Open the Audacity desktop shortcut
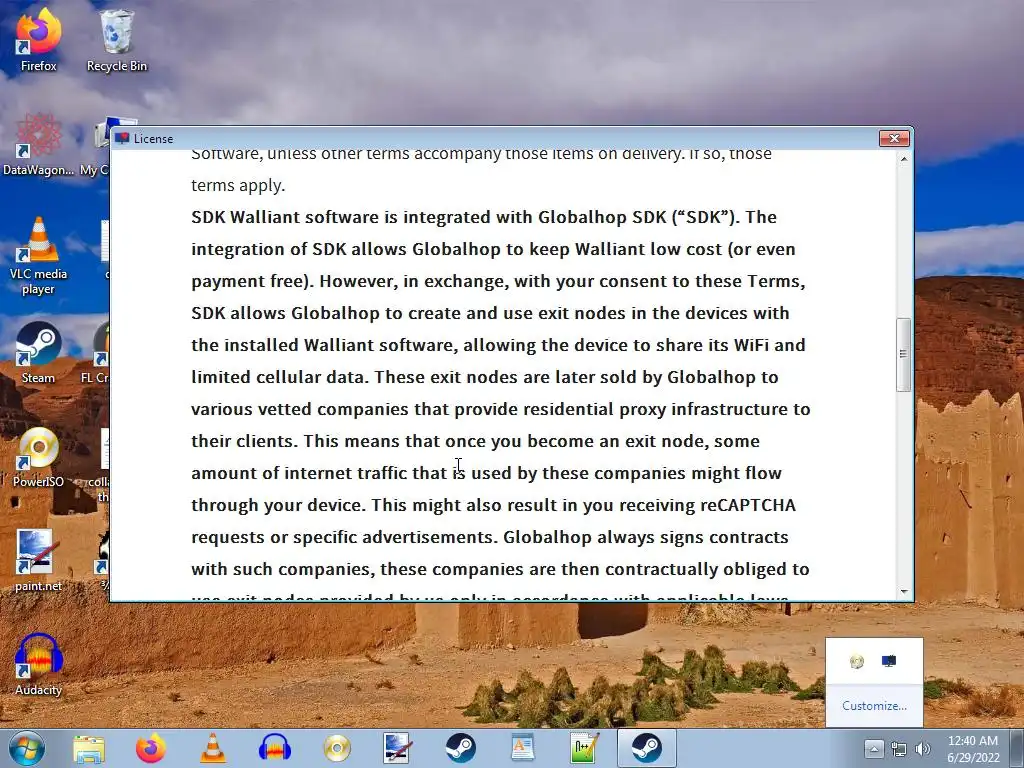 (x=38, y=665)
